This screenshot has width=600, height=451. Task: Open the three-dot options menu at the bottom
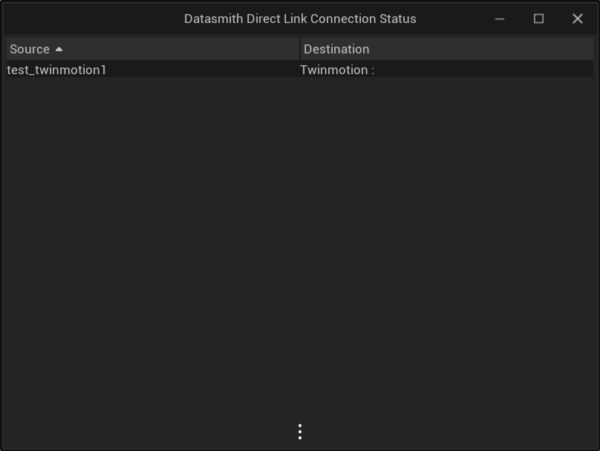[299, 432]
